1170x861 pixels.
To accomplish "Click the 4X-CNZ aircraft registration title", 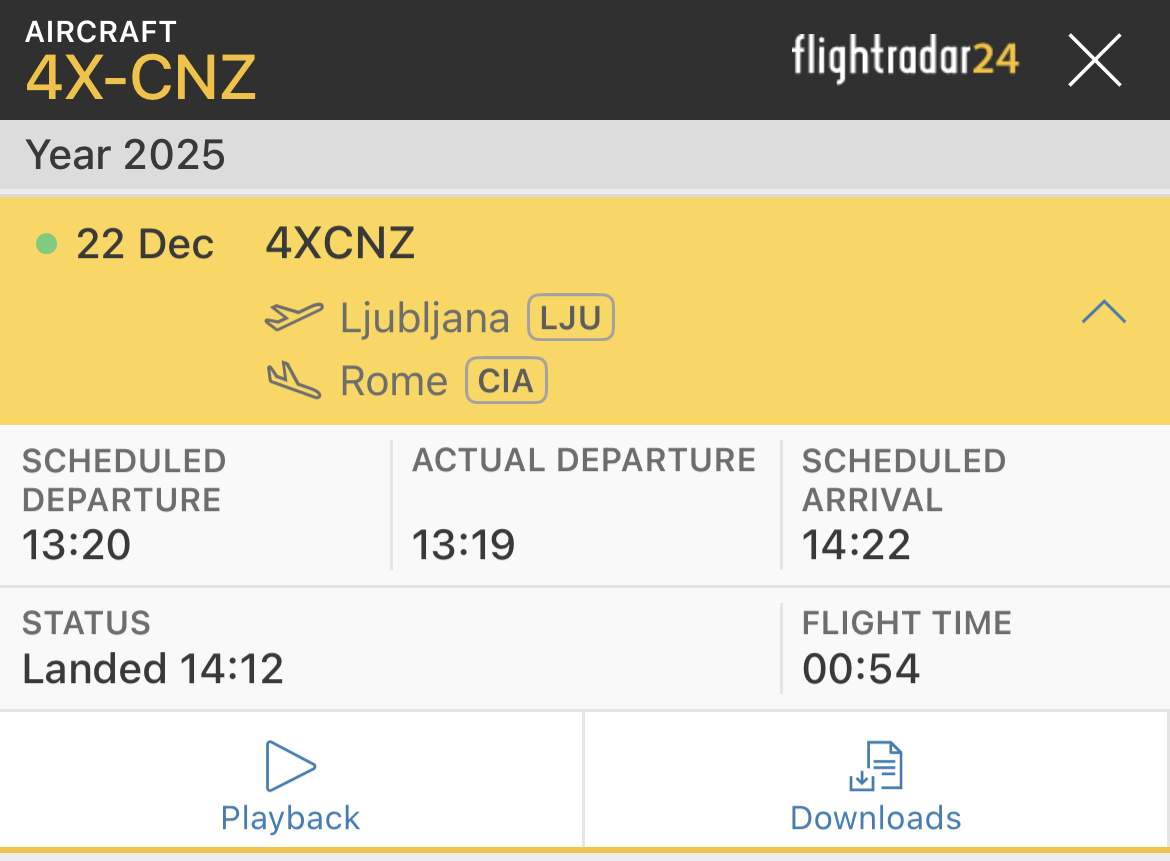I will click(141, 77).
